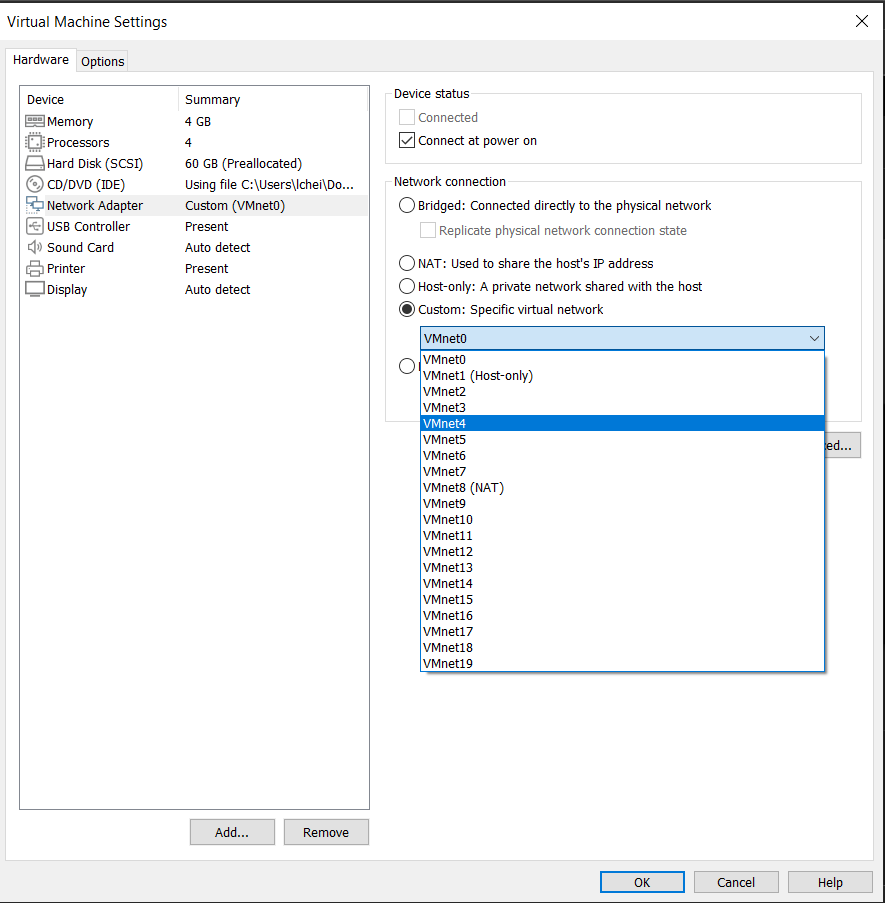The image size is (885, 903).
Task: Click the Display "Auto detect" summary
Action: click(x=217, y=290)
